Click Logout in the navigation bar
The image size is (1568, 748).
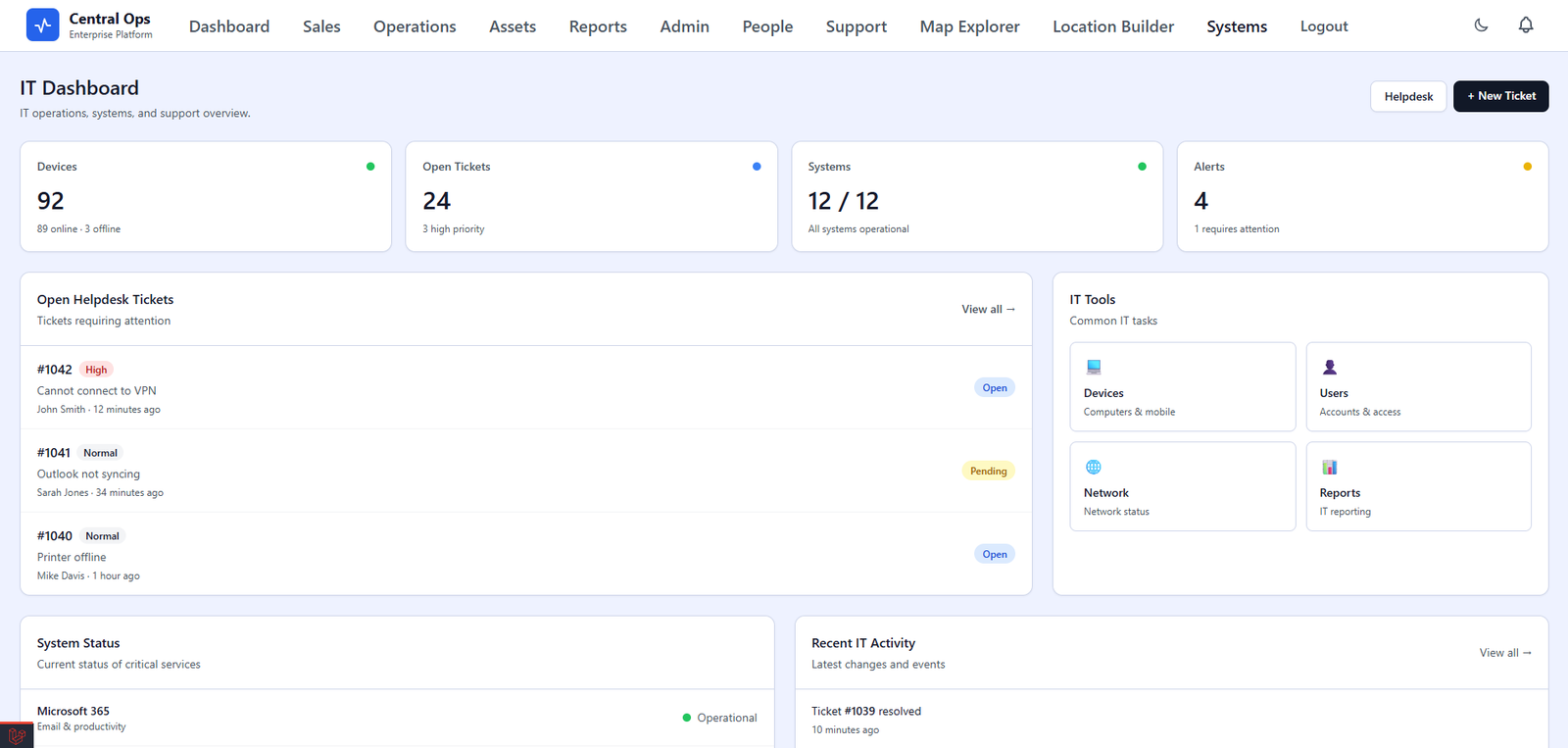coord(1324,26)
